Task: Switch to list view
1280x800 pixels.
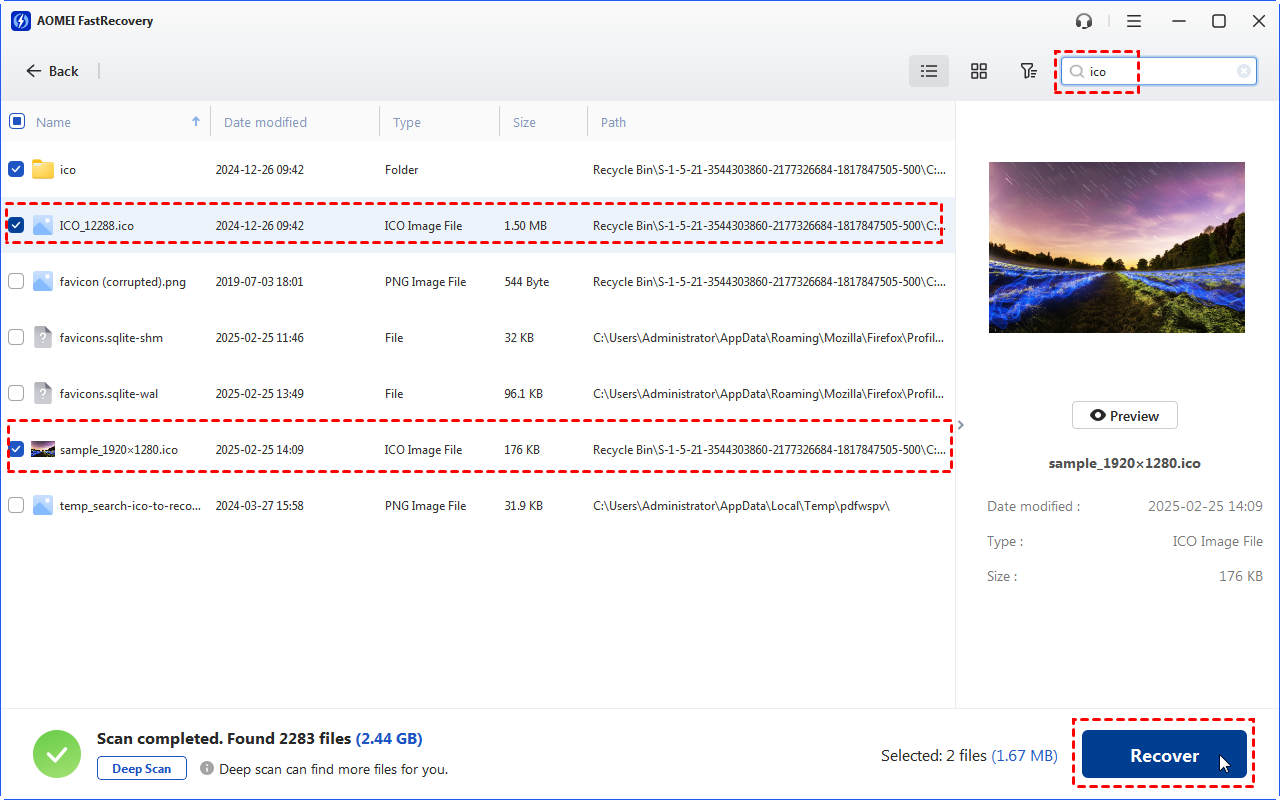Action: [929, 71]
